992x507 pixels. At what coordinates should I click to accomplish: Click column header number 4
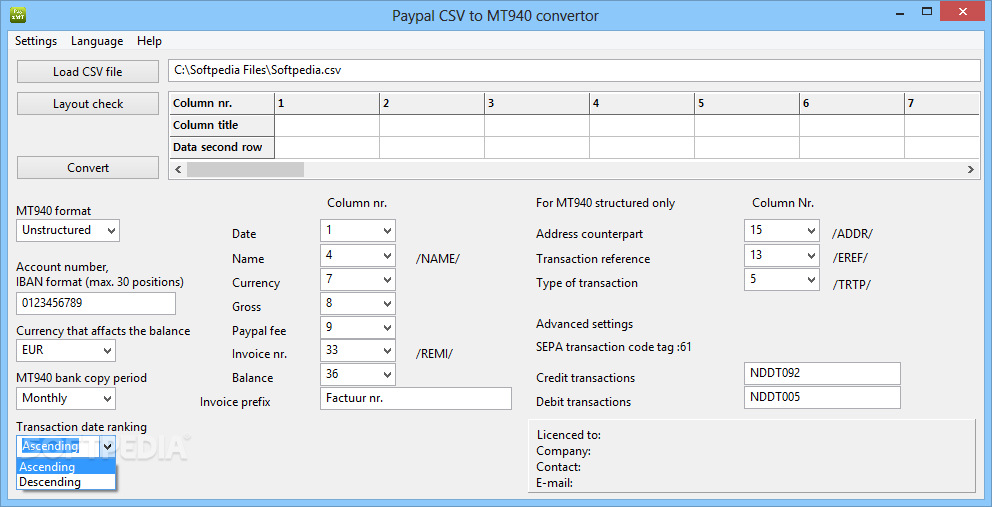click(642, 103)
